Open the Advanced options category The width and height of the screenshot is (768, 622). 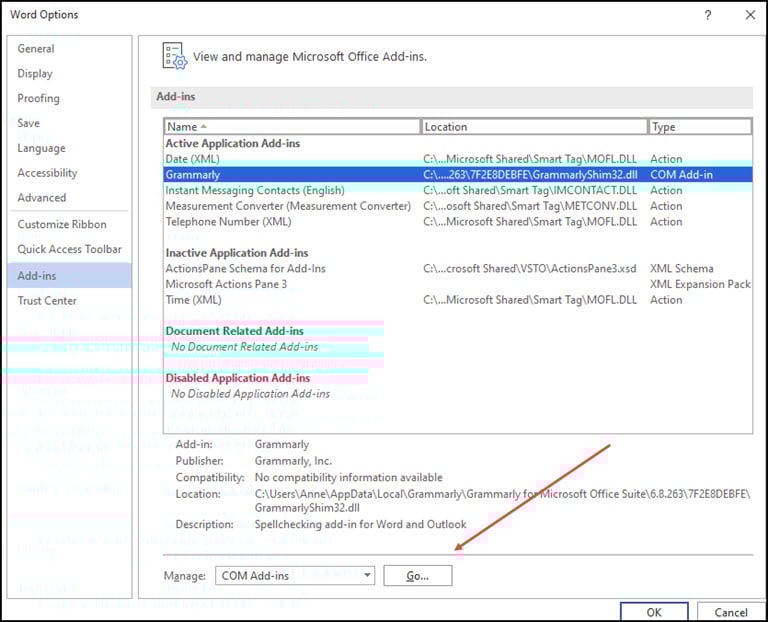42,198
